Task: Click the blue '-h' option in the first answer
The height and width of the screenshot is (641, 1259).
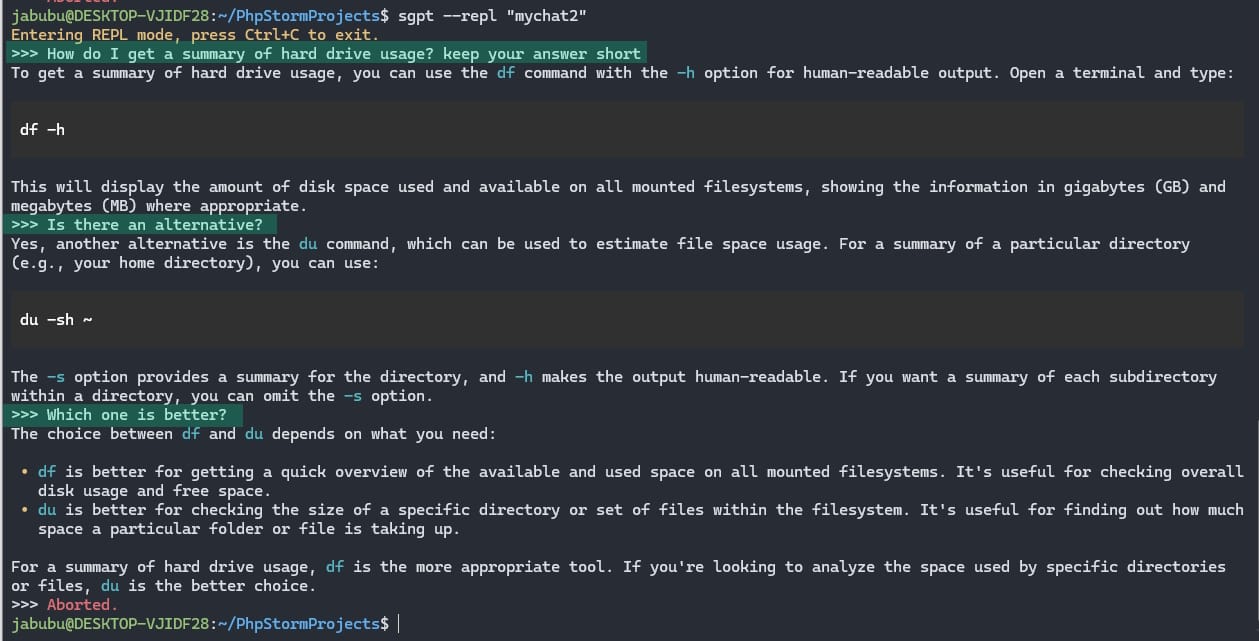Action: coord(685,73)
